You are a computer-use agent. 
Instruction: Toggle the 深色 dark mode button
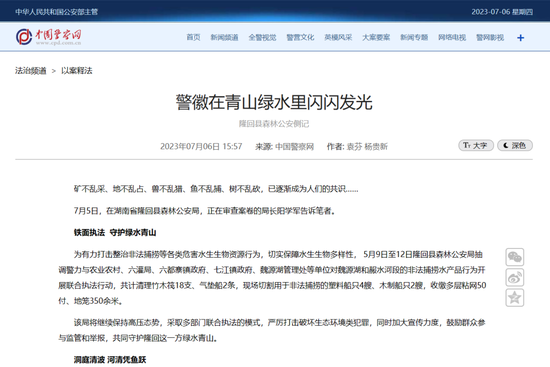tap(515, 145)
